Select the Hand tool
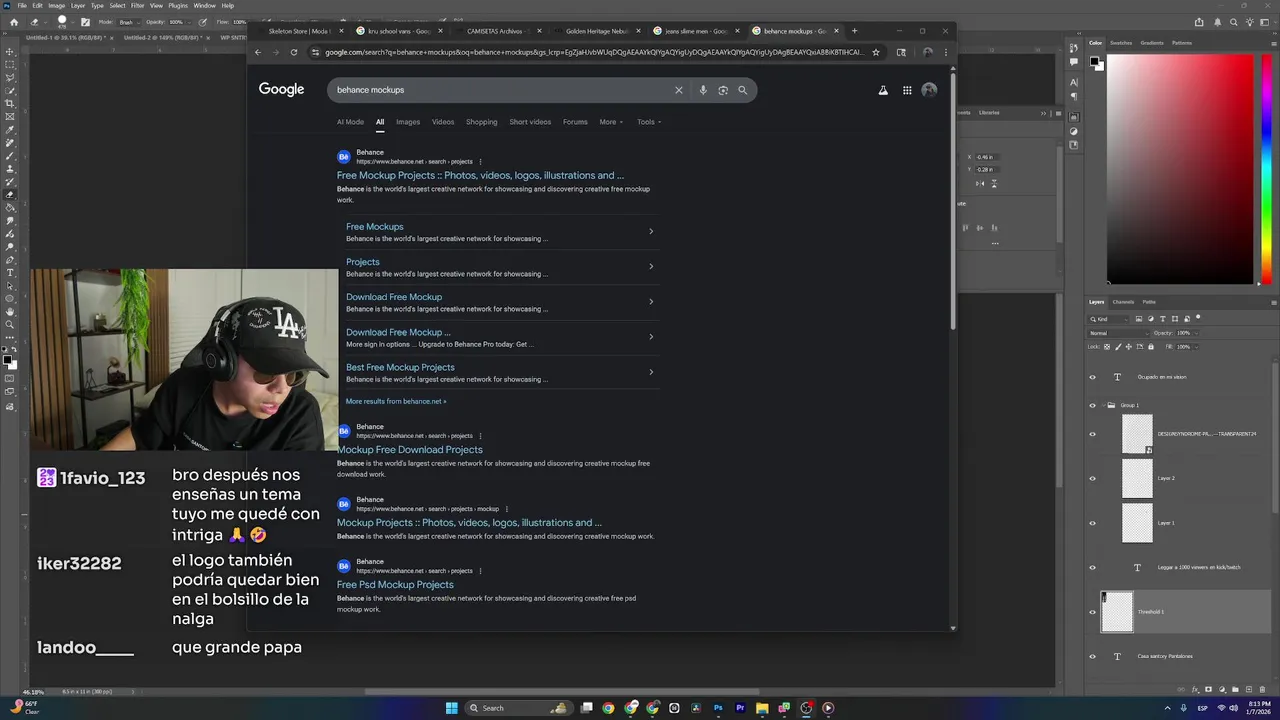The height and width of the screenshot is (720, 1280). click(x=10, y=314)
